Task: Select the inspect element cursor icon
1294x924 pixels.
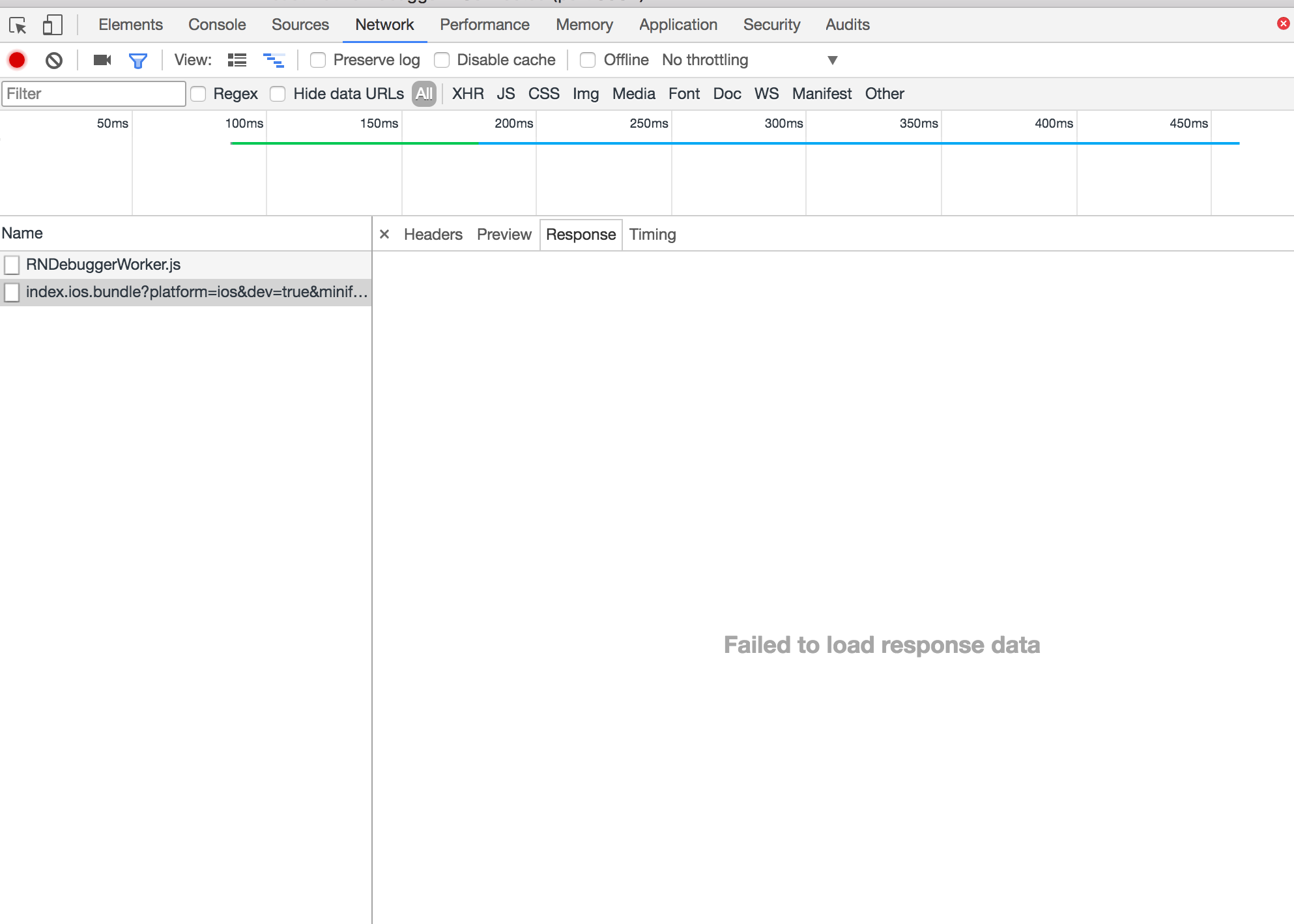Action: (x=19, y=24)
